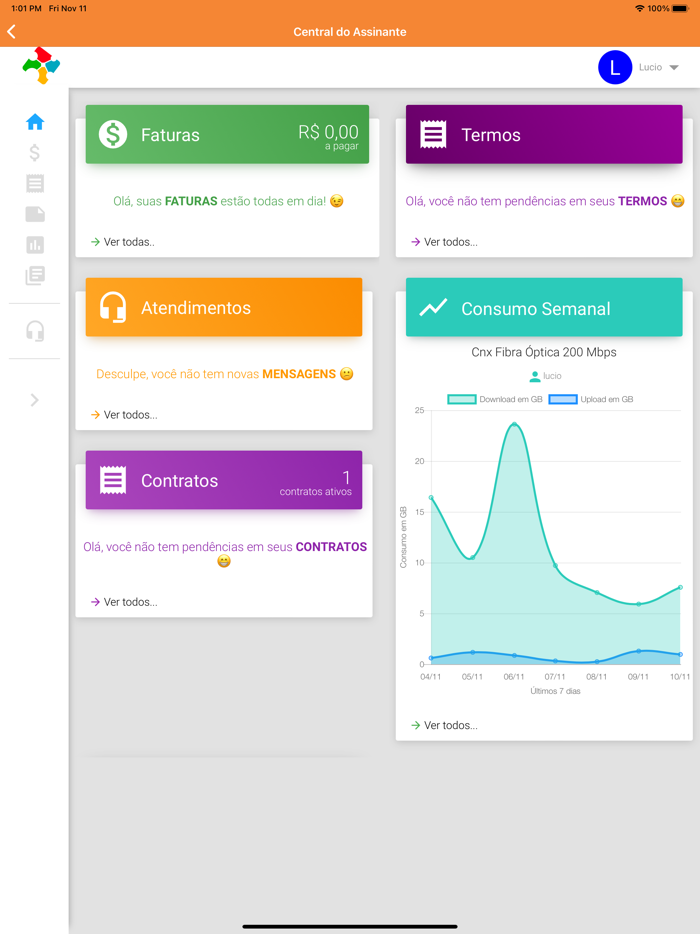The image size is (700, 934).
Task: Open the Faturas card header
Action: coord(227,135)
